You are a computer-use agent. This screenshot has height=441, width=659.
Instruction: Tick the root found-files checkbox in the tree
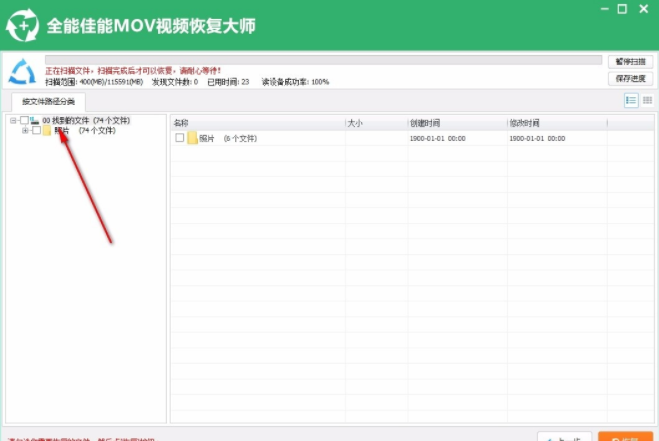tap(24, 120)
